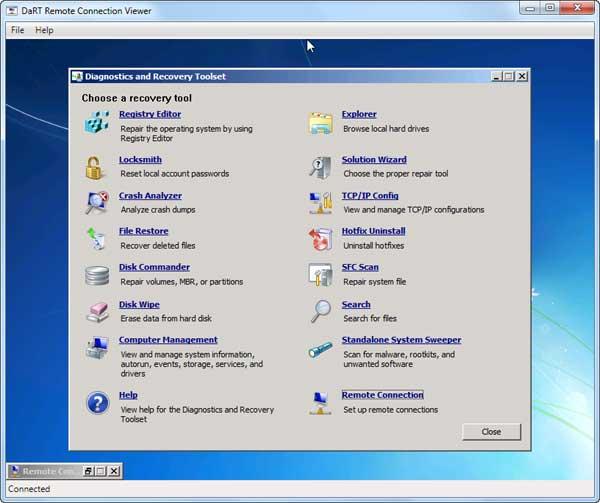Click the 'Uninstall hotfixes' description

pyautogui.click(x=373, y=246)
